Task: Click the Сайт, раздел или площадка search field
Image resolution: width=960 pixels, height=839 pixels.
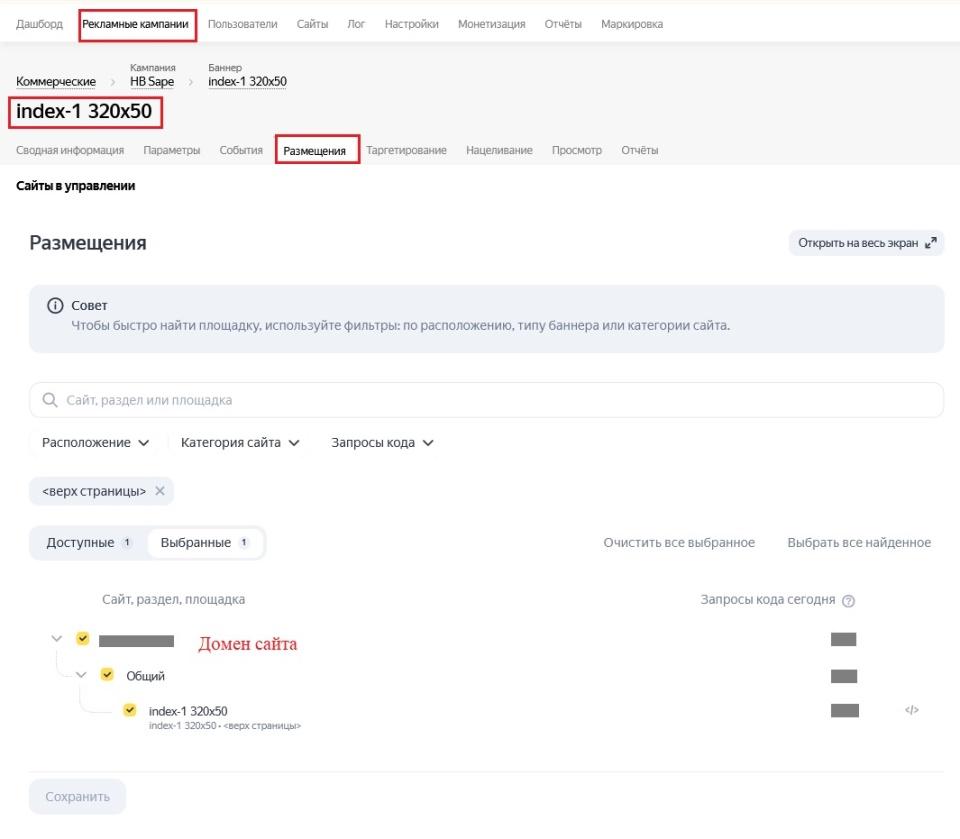Action: [x=486, y=400]
